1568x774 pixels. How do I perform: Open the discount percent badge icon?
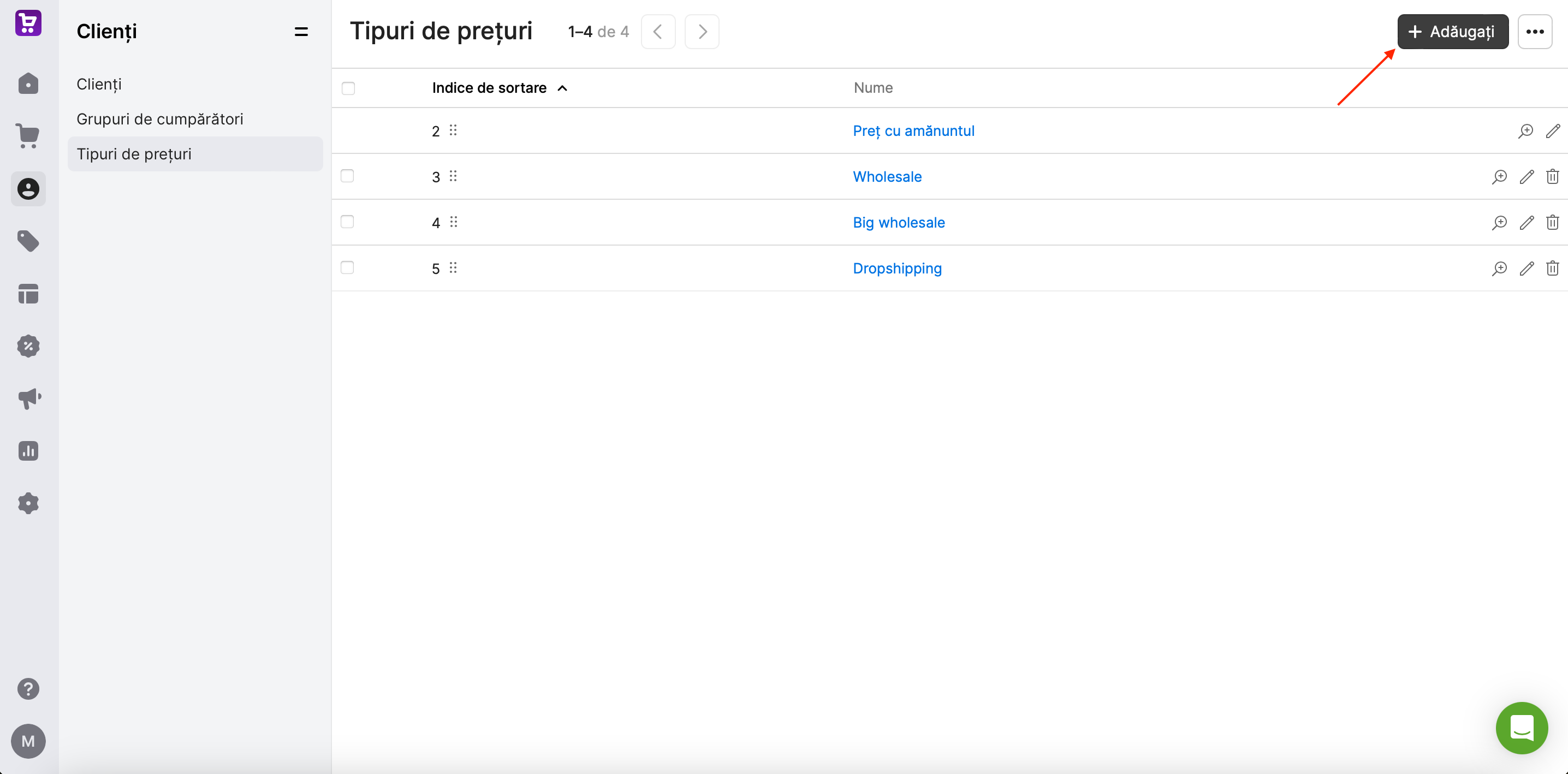pos(28,346)
